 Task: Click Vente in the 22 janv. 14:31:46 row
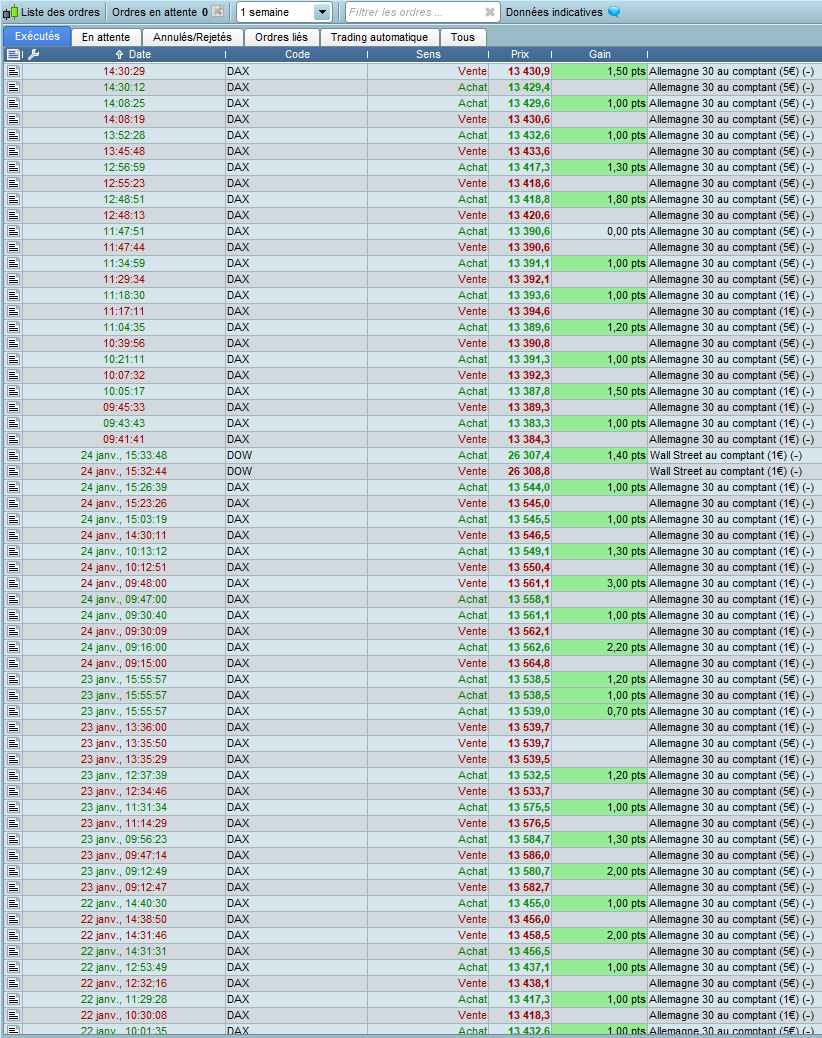pyautogui.click(x=472, y=935)
